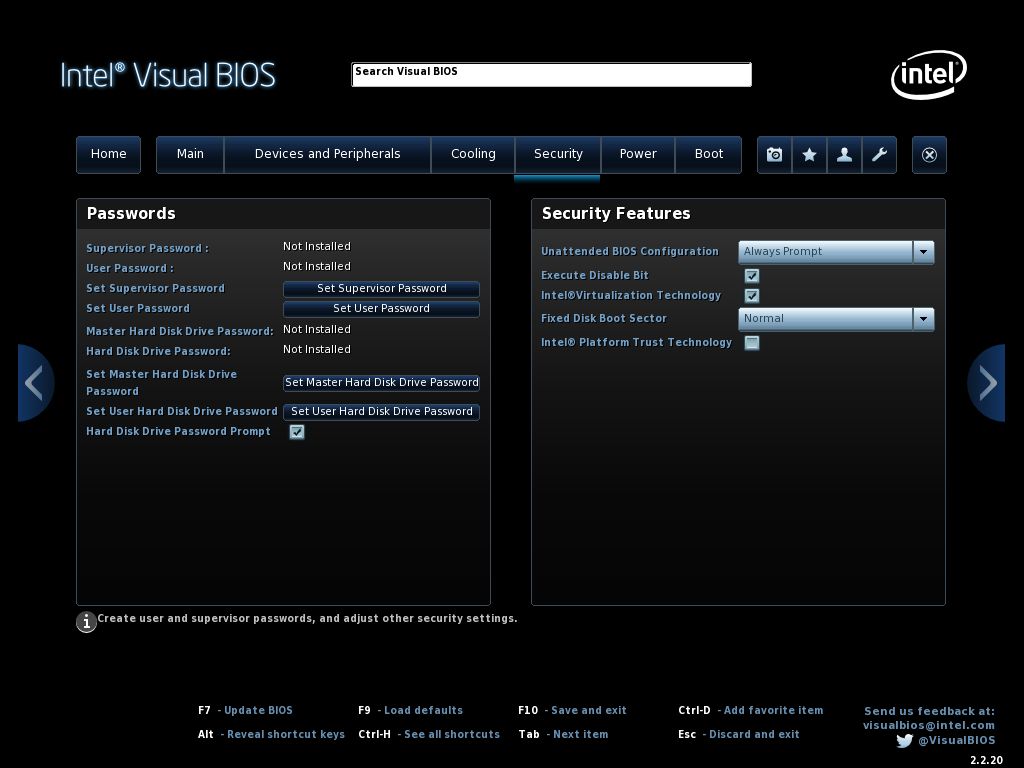Click Master Hard Disk Drive Password label
Viewport: 1024px width, 768px height.
pyautogui.click(x=180, y=331)
